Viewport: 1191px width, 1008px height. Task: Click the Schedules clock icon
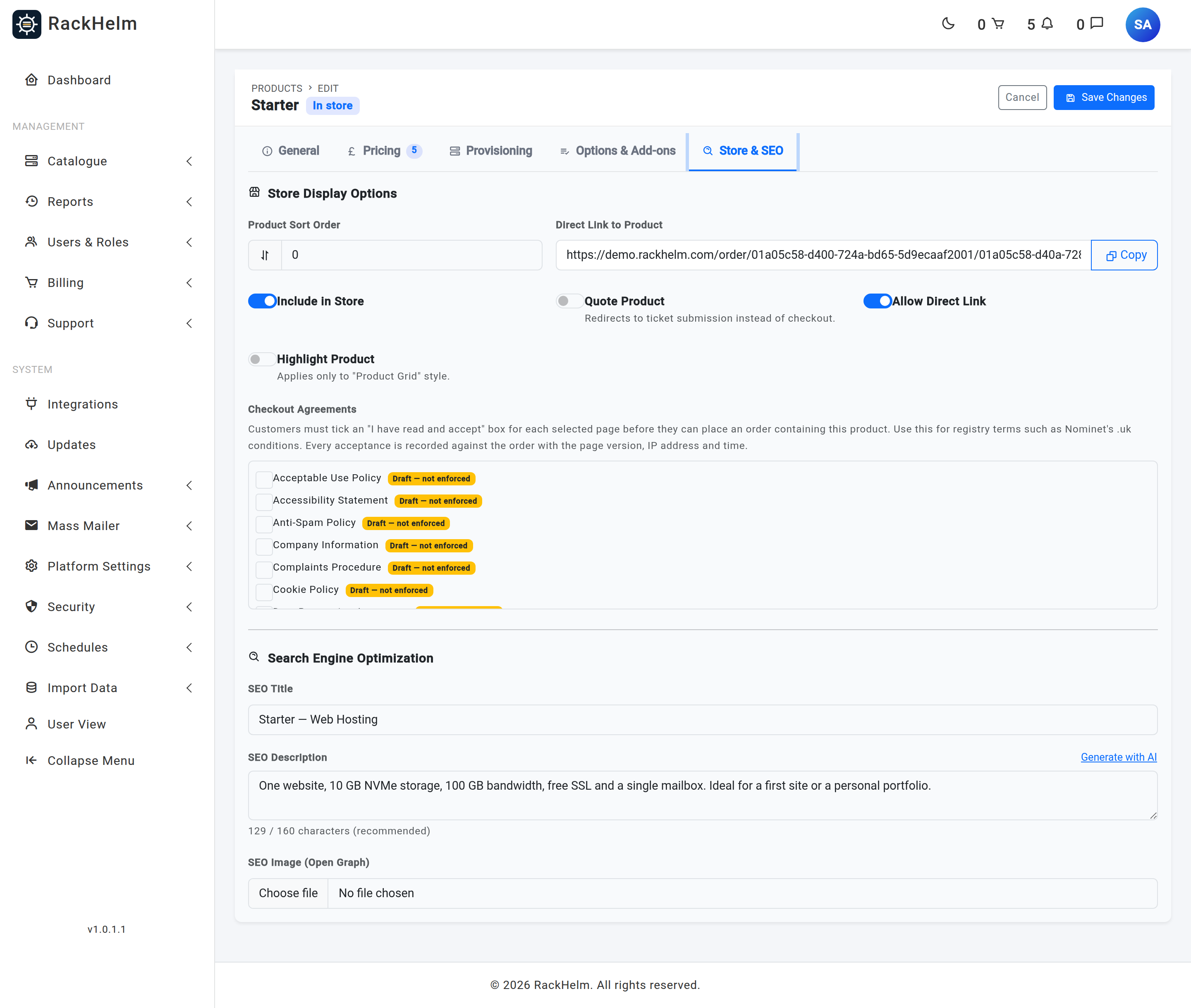point(31,647)
